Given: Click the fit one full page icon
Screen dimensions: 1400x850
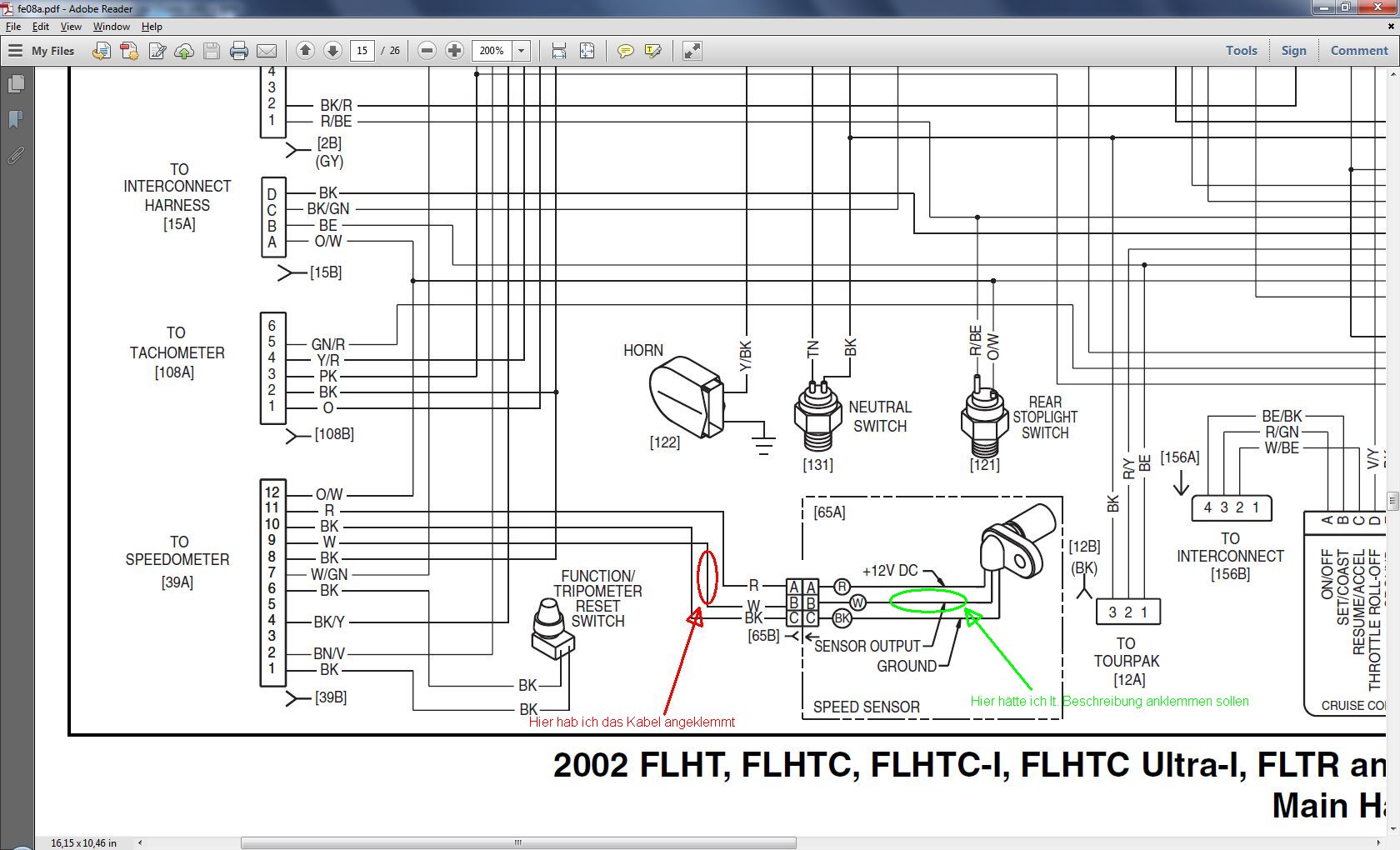Looking at the screenshot, I should (587, 51).
